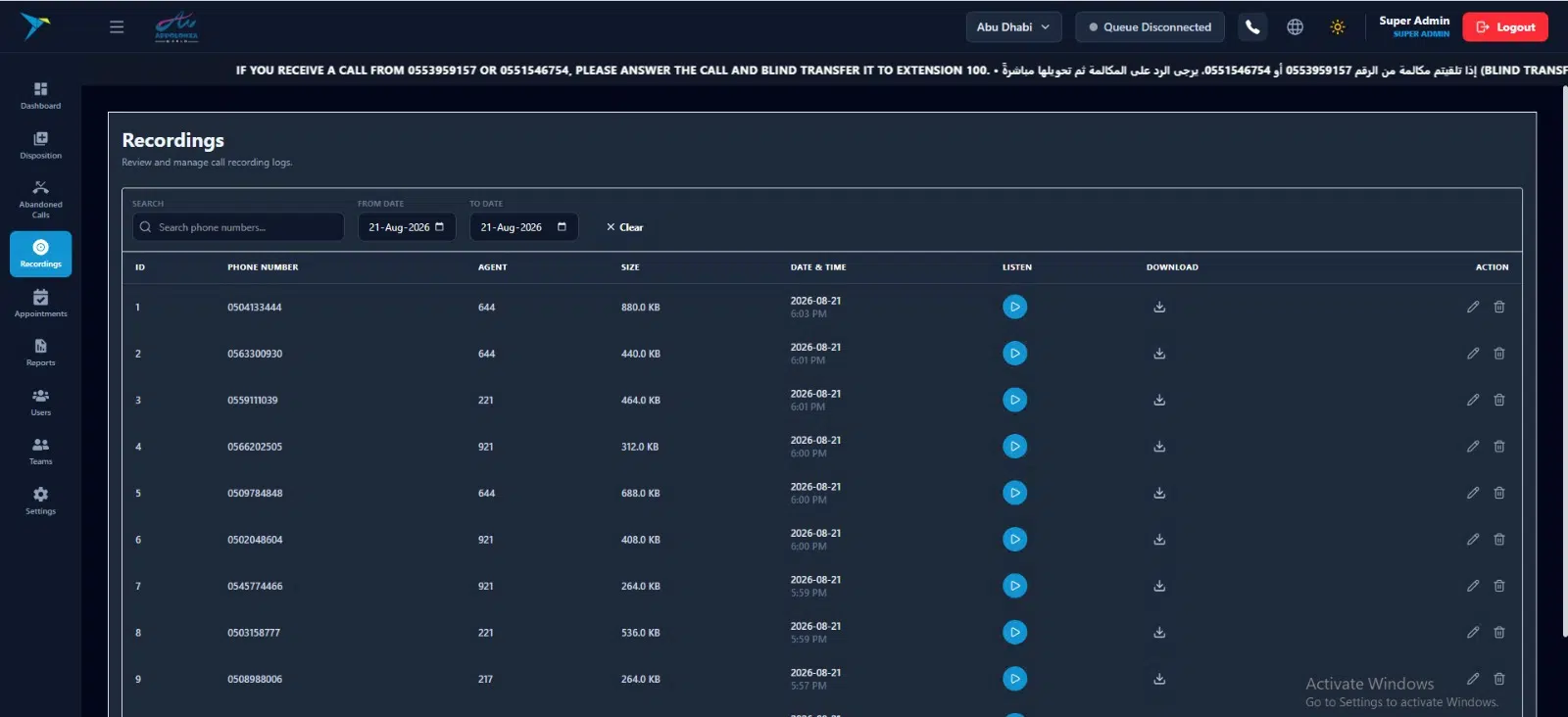Play recording for 0508988006
Image resolution: width=1568 pixels, height=717 pixels.
click(x=1014, y=679)
